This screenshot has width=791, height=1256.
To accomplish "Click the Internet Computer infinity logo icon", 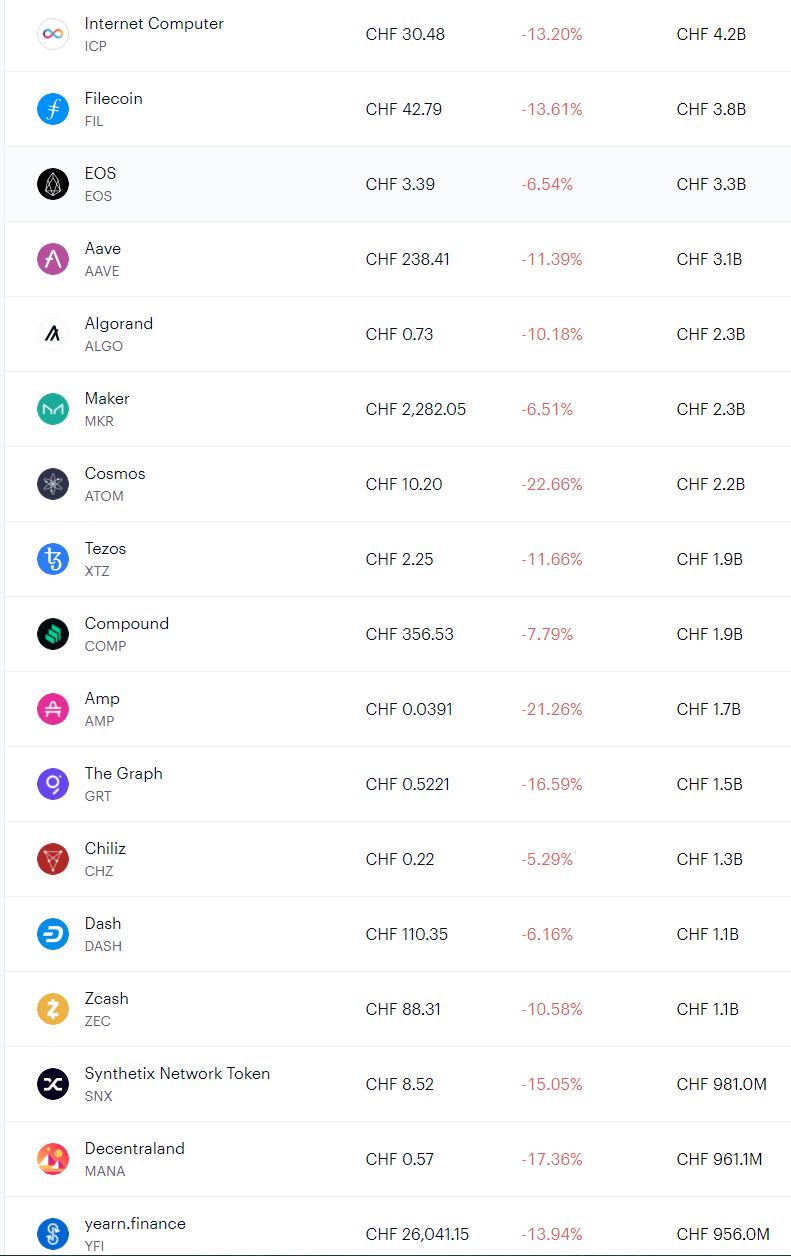I will pyautogui.click(x=53, y=34).
